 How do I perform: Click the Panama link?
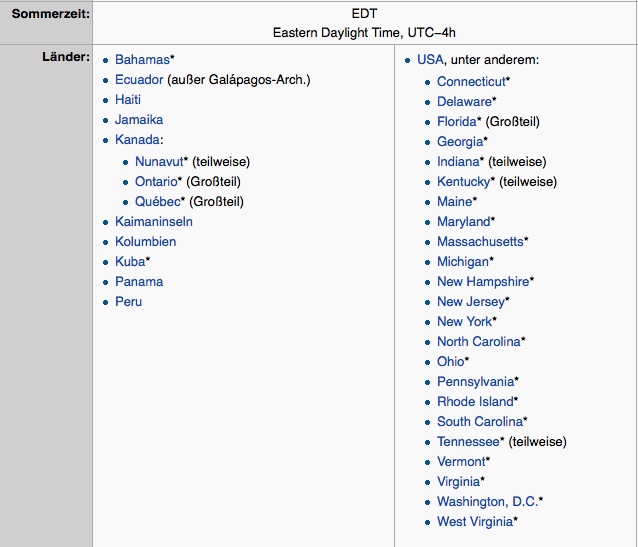coord(139,282)
